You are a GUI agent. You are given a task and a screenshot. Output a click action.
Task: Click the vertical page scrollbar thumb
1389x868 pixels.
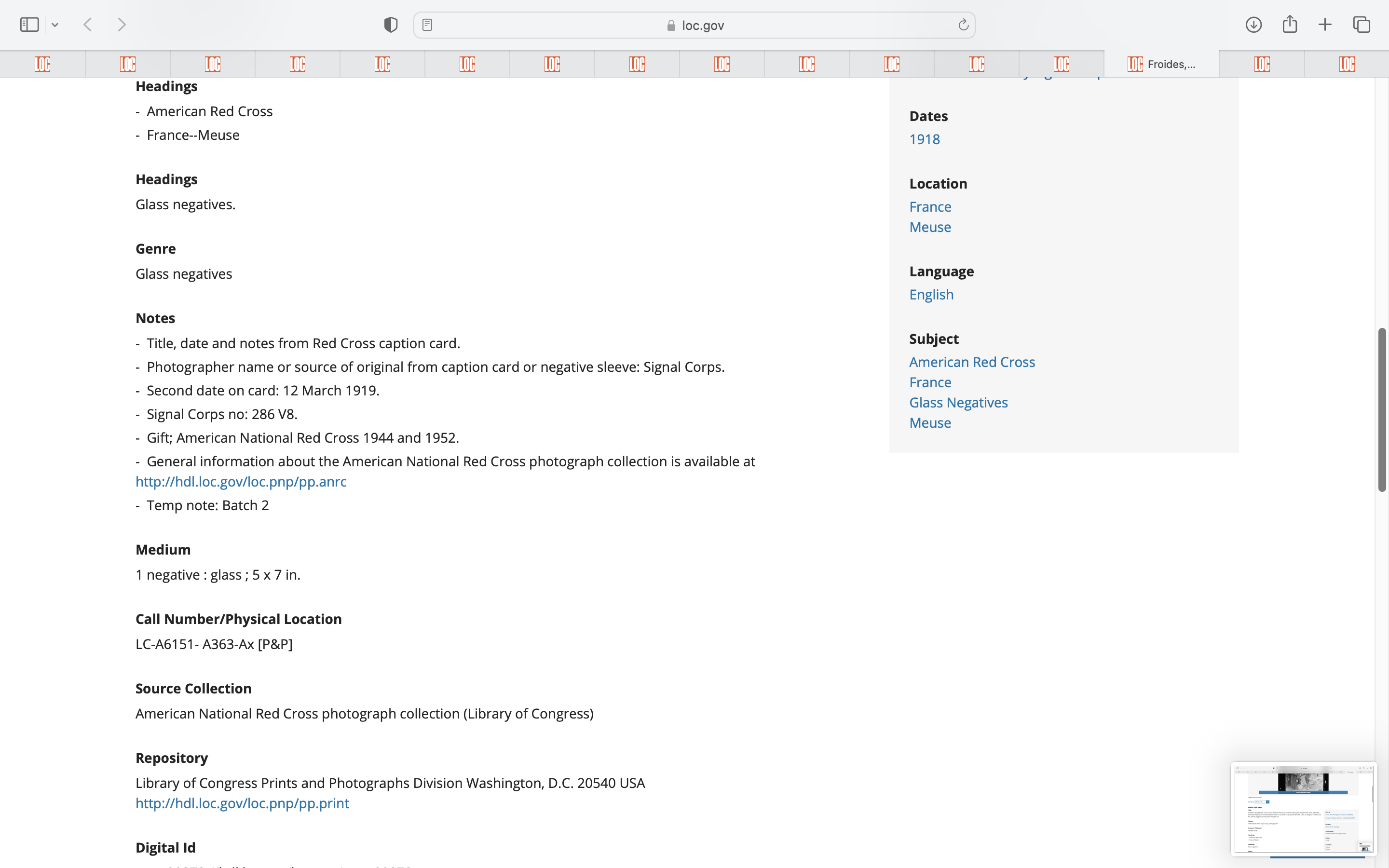tap(1382, 410)
